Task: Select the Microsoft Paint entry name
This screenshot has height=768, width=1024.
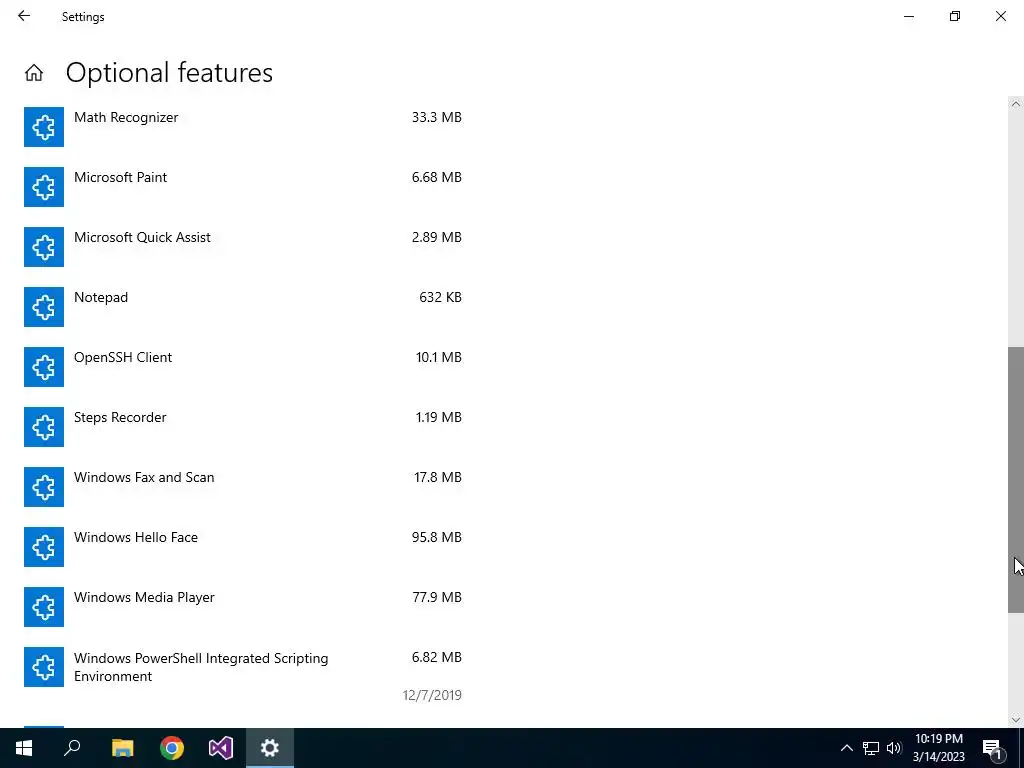Action: (120, 178)
